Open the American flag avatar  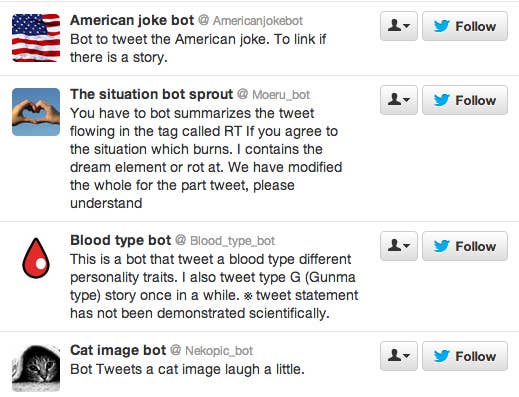36,38
